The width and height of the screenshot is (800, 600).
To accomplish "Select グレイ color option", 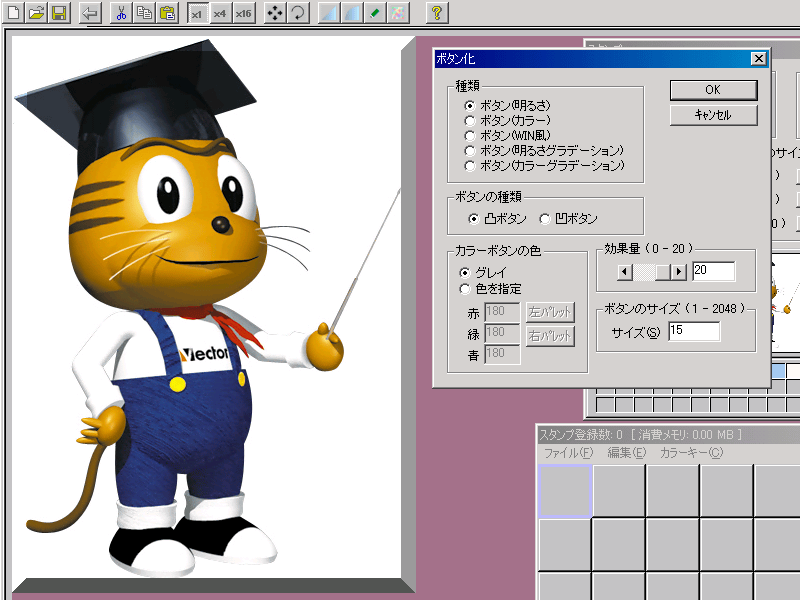I will click(483, 272).
